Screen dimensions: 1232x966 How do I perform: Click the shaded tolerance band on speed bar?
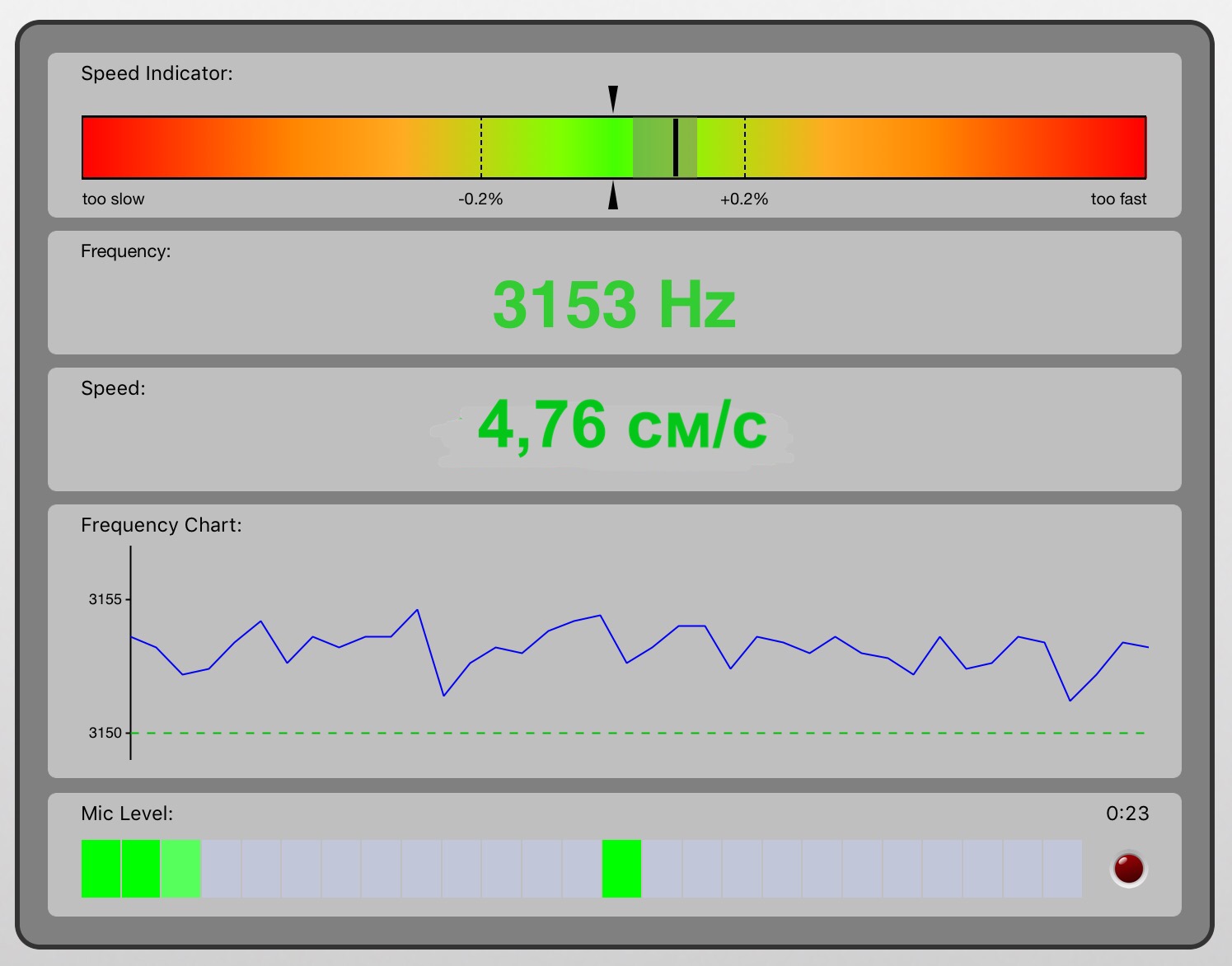point(653,148)
